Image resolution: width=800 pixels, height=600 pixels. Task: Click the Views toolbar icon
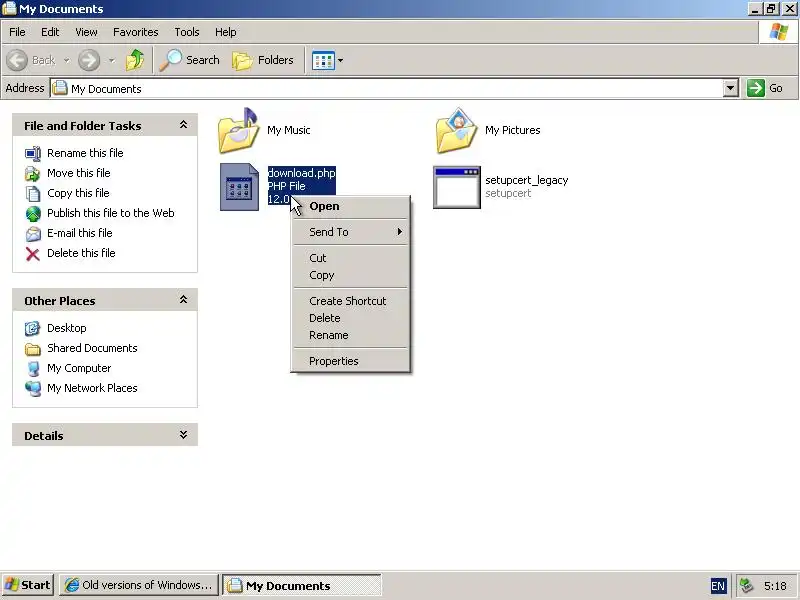click(323, 61)
